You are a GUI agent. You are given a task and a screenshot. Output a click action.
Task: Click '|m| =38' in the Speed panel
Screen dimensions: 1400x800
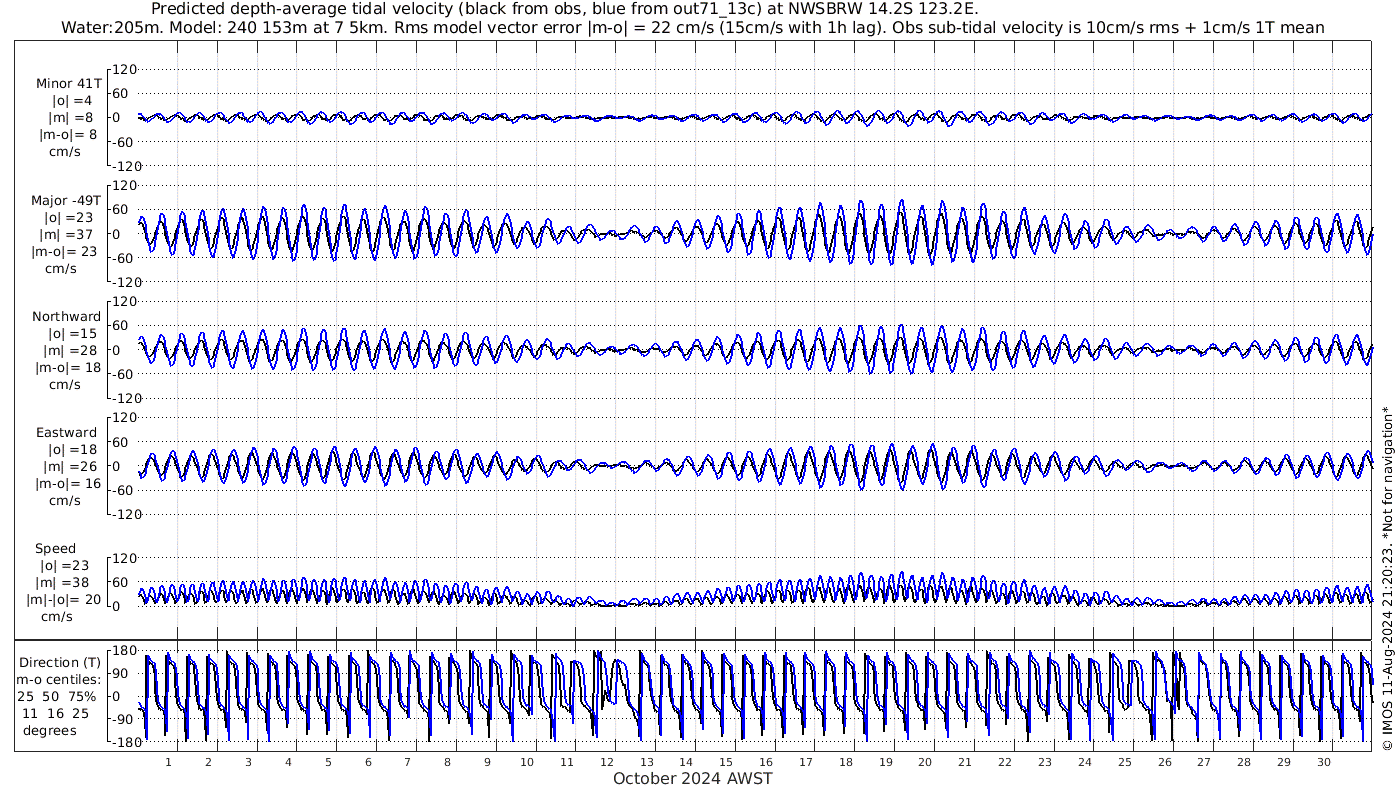pos(65,584)
